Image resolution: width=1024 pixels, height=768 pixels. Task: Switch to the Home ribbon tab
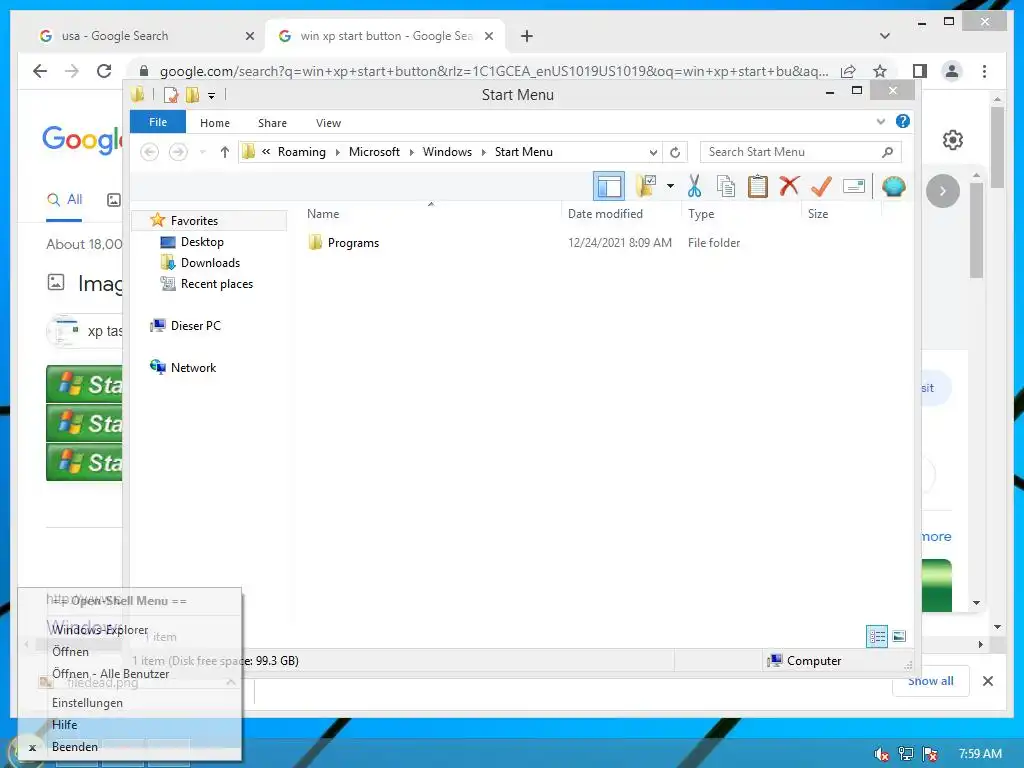(215, 123)
